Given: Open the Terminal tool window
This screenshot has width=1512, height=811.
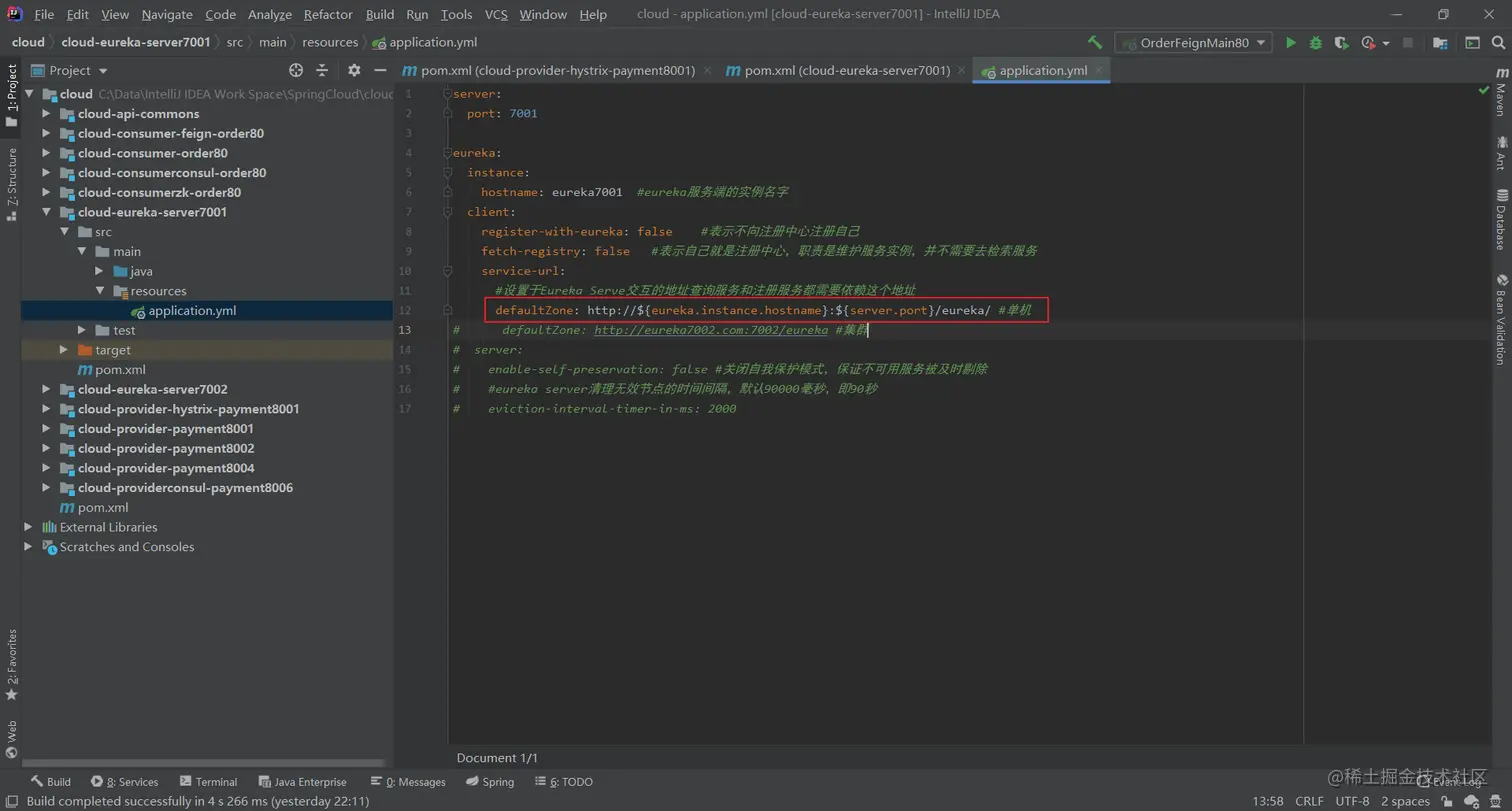Looking at the screenshot, I should tap(208, 782).
